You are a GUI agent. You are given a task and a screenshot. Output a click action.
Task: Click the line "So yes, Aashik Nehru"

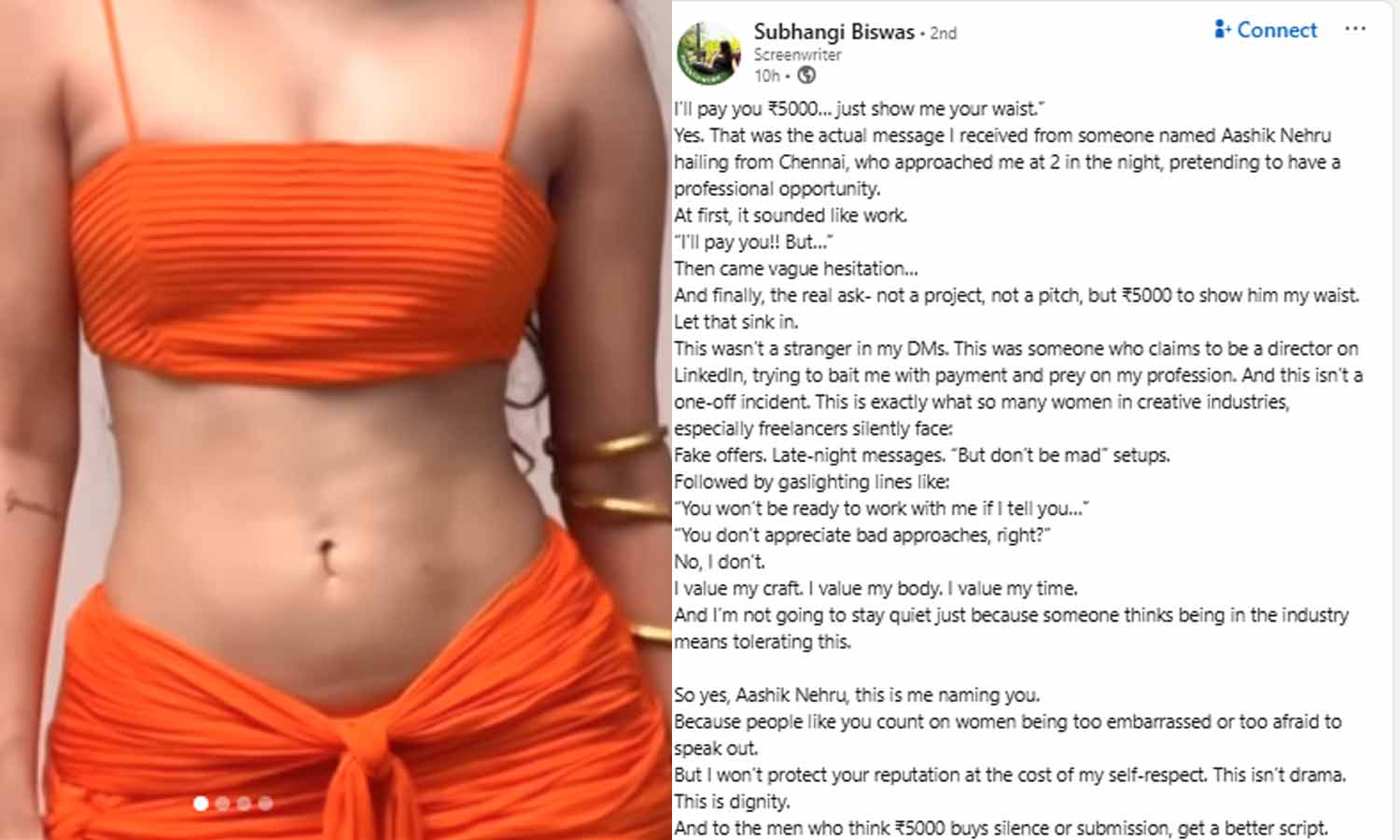[857, 694]
